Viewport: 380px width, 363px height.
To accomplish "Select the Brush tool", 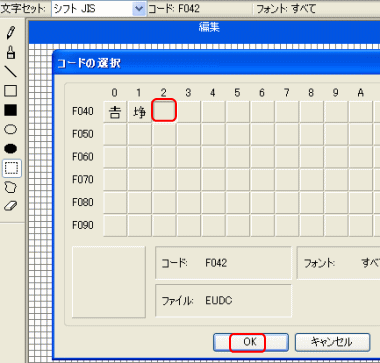I will [x=11, y=52].
